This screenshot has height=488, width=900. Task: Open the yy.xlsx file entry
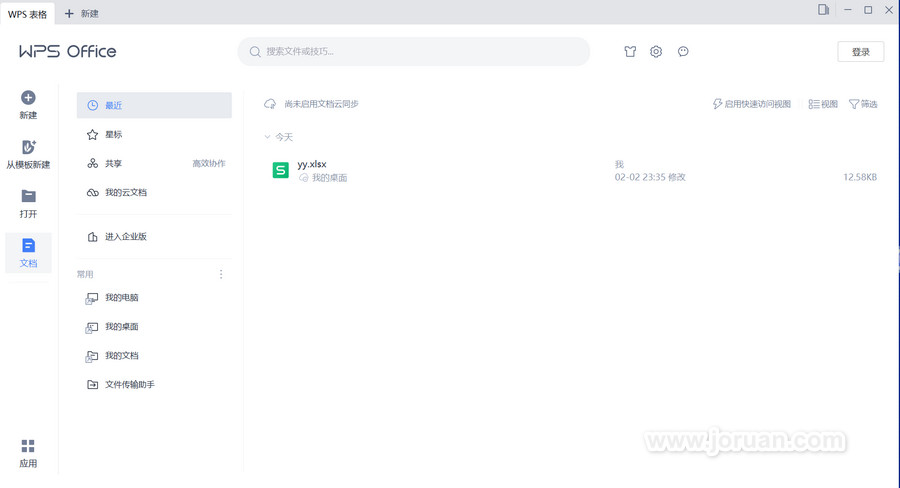(312, 164)
